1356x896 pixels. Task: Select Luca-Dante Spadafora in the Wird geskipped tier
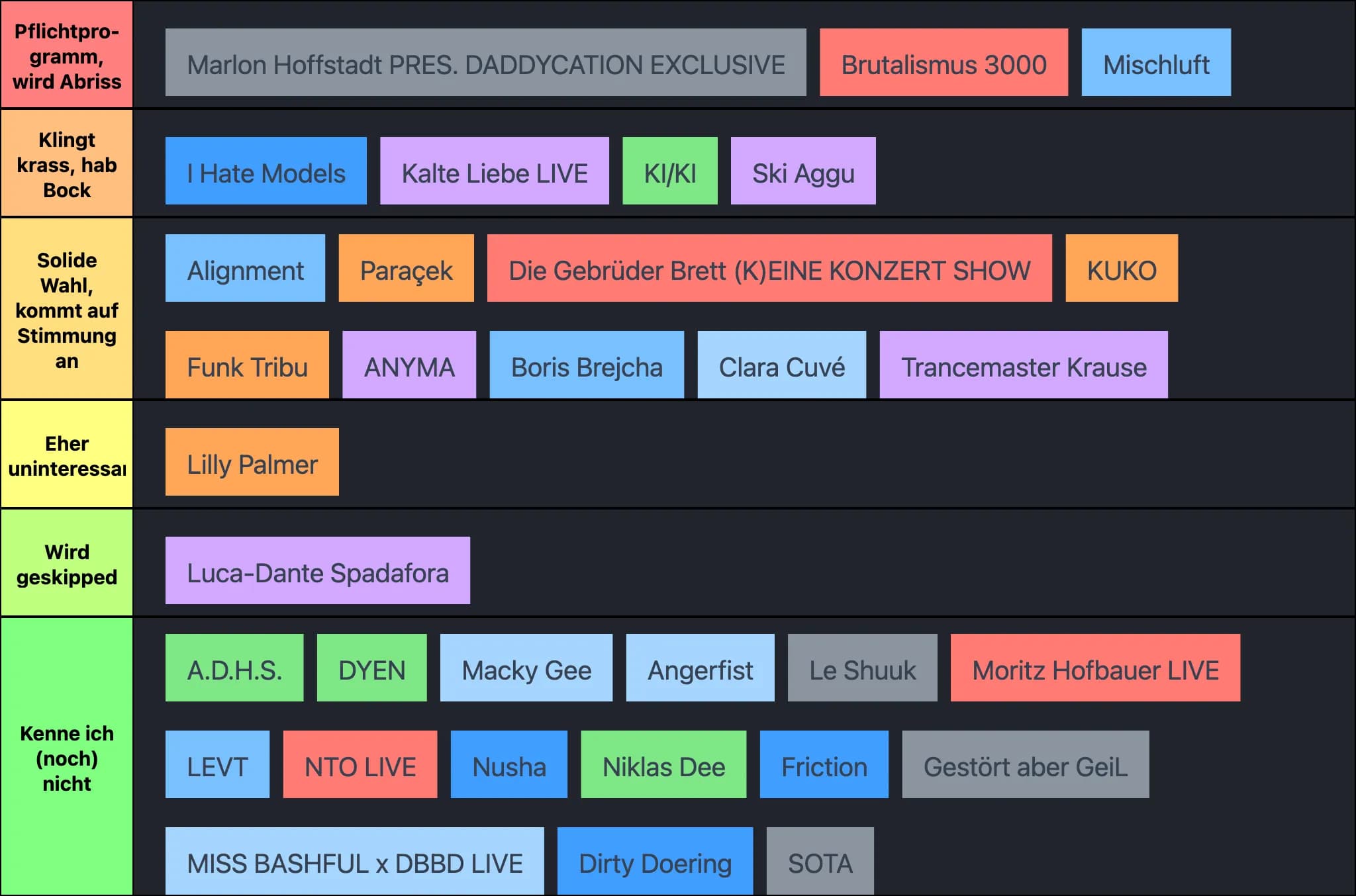[x=317, y=570]
